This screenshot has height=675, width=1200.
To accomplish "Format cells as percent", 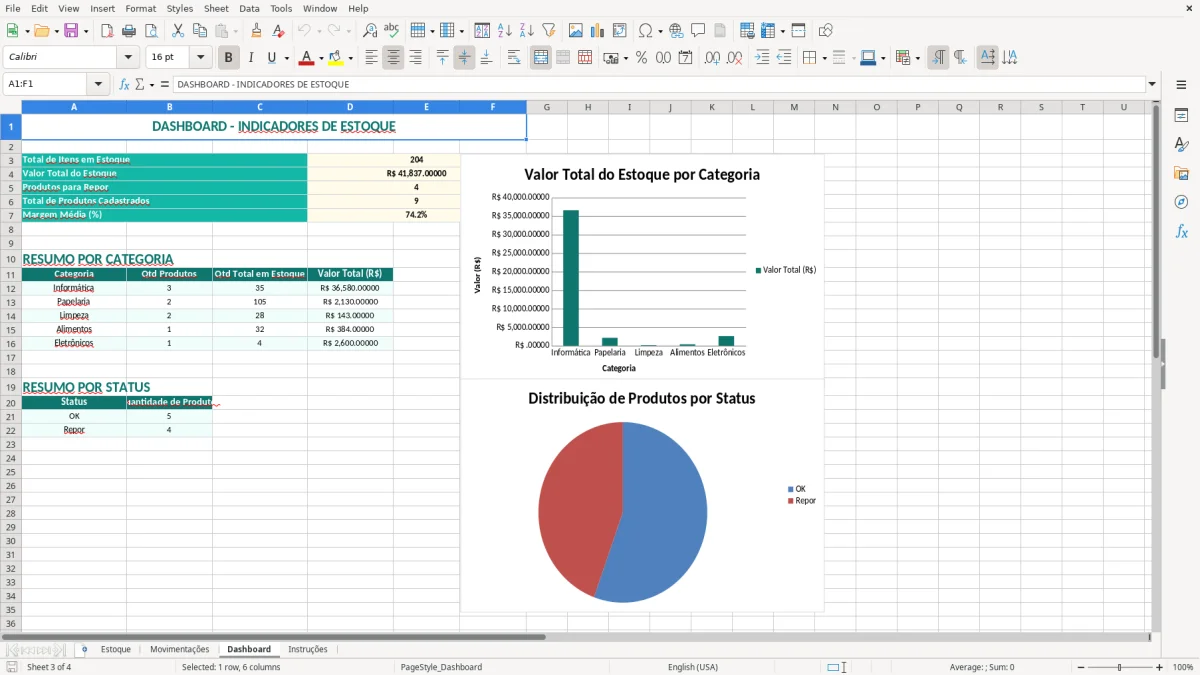I will point(642,58).
